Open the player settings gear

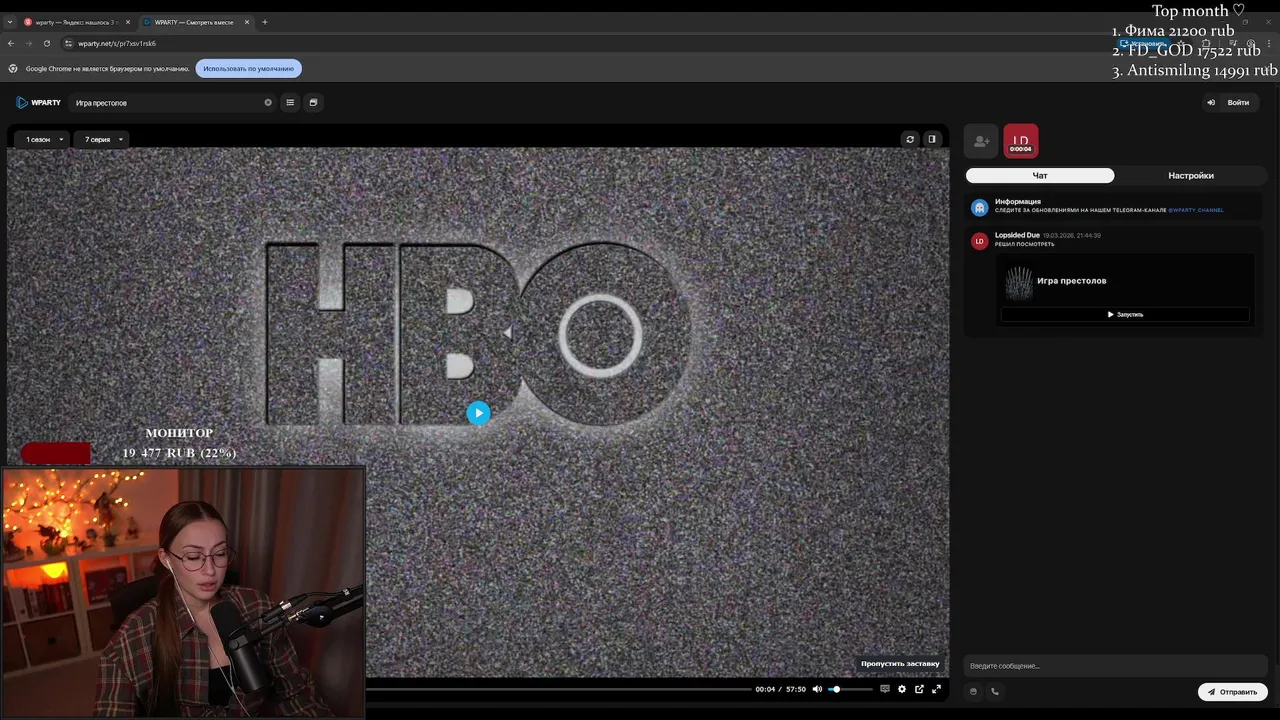pos(902,689)
